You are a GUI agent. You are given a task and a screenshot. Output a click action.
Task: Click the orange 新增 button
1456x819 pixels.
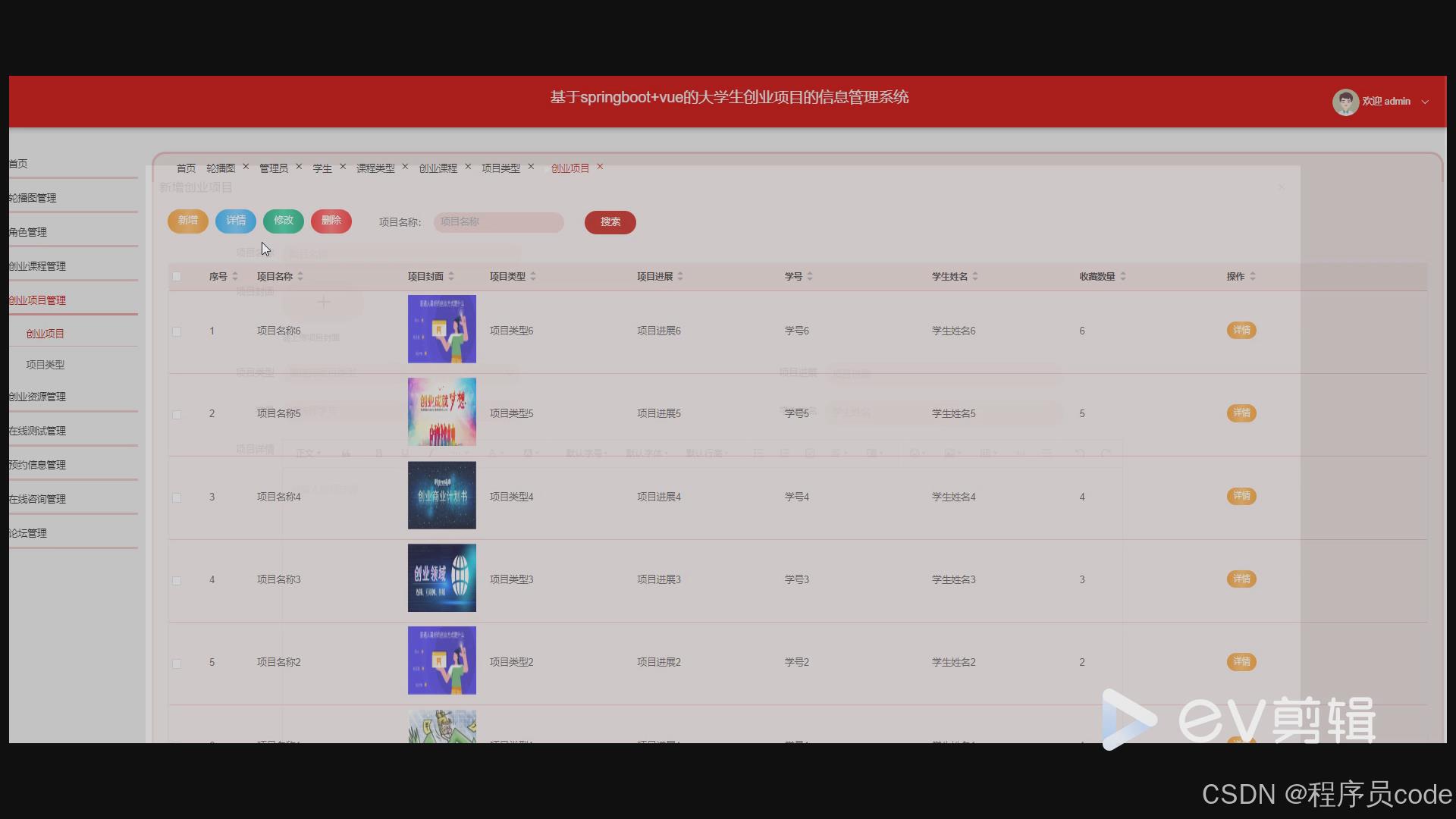pos(188,221)
